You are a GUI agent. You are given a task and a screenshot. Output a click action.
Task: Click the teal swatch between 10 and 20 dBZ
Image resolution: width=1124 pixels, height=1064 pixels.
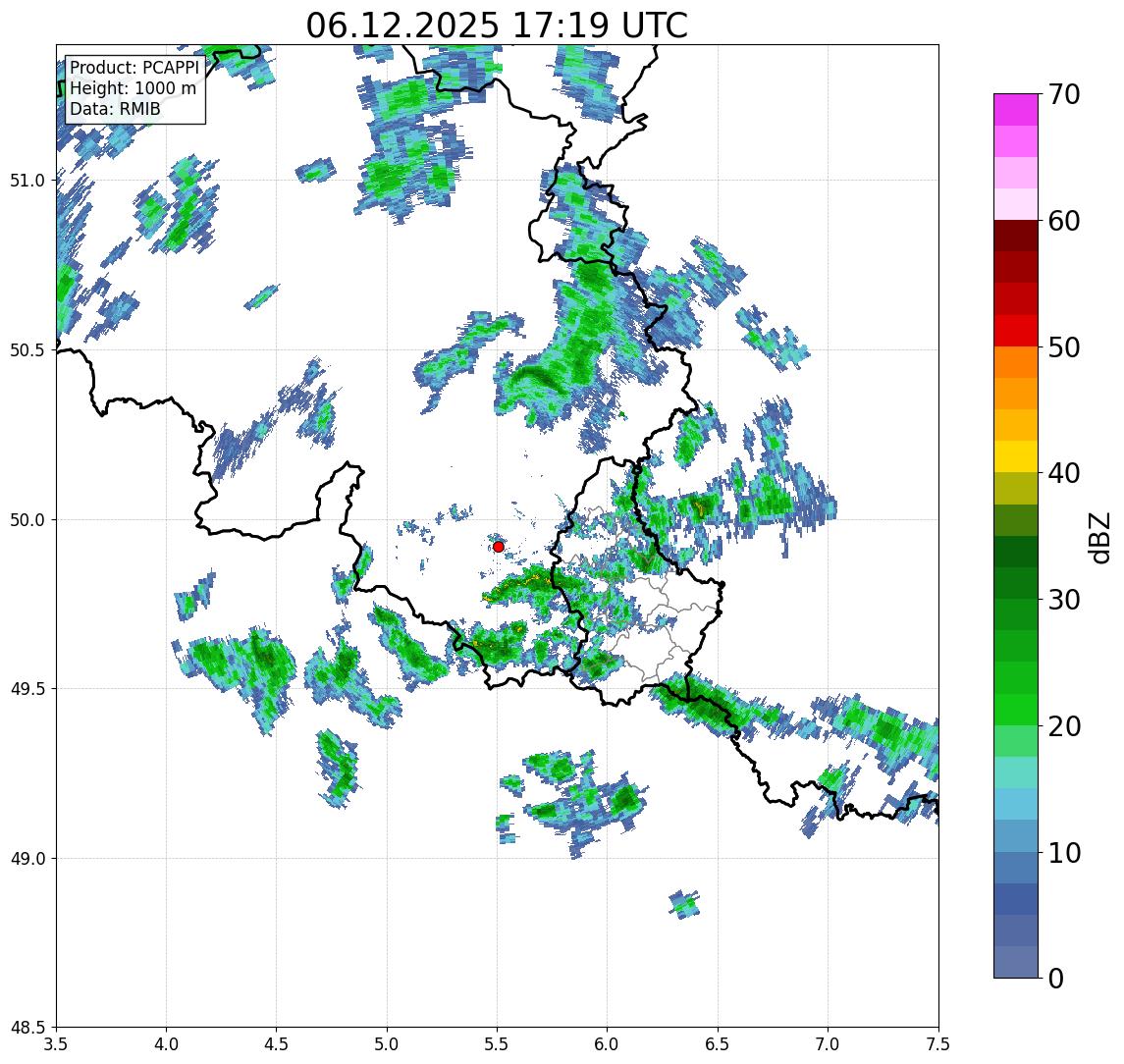(1016, 772)
